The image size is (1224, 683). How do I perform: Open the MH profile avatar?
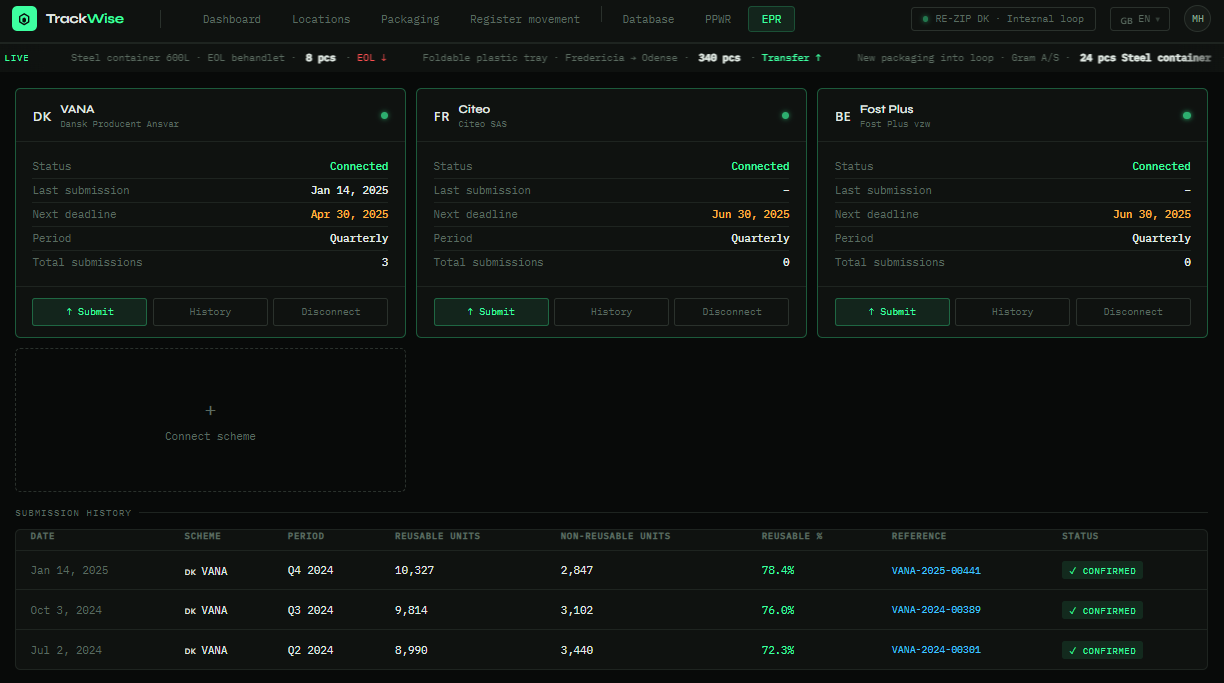click(1197, 18)
